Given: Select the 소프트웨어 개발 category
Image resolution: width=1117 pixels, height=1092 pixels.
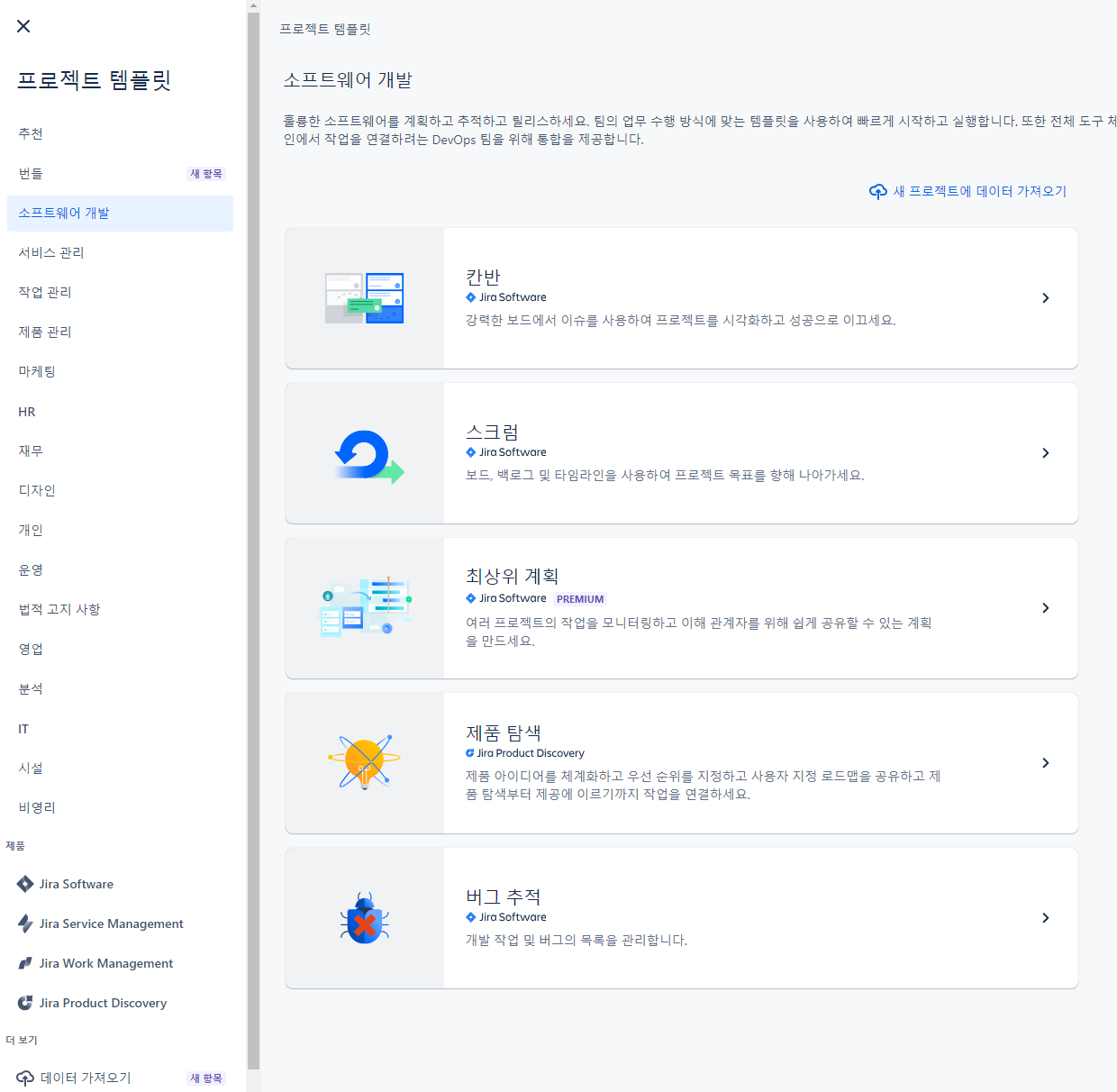Looking at the screenshot, I should click(120, 214).
